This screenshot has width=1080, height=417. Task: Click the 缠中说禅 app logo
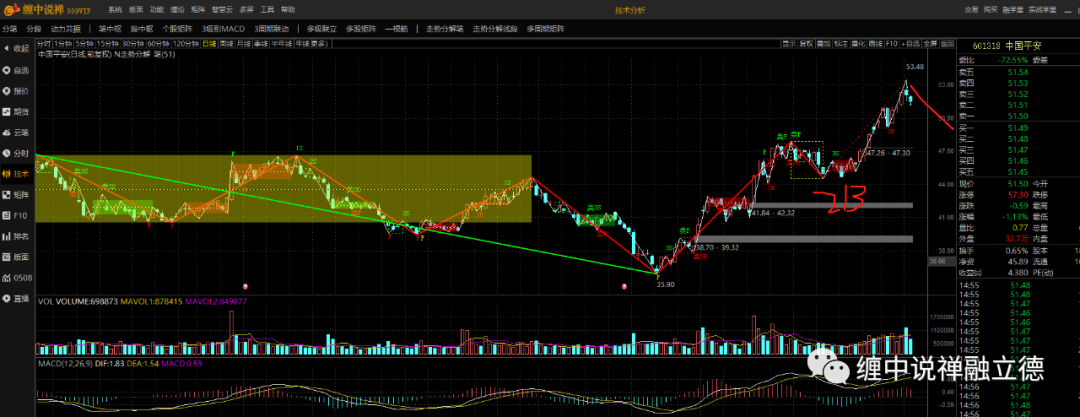point(47,10)
